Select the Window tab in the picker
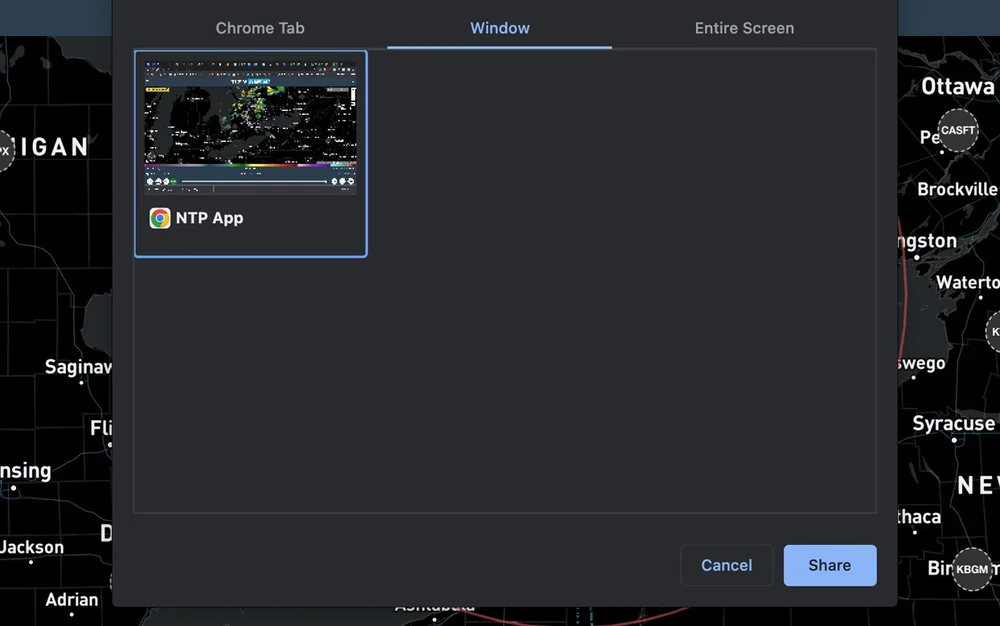Screen dimensions: 1000x626 (500, 28)
